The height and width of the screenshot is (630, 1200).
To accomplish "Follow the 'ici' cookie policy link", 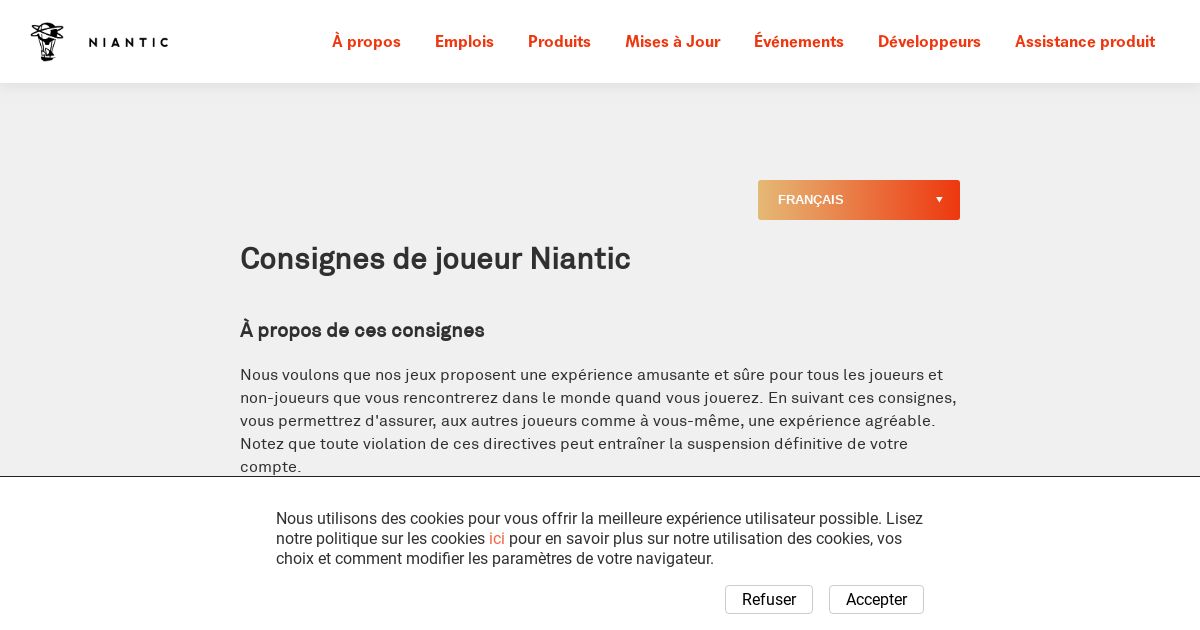I will click(496, 539).
